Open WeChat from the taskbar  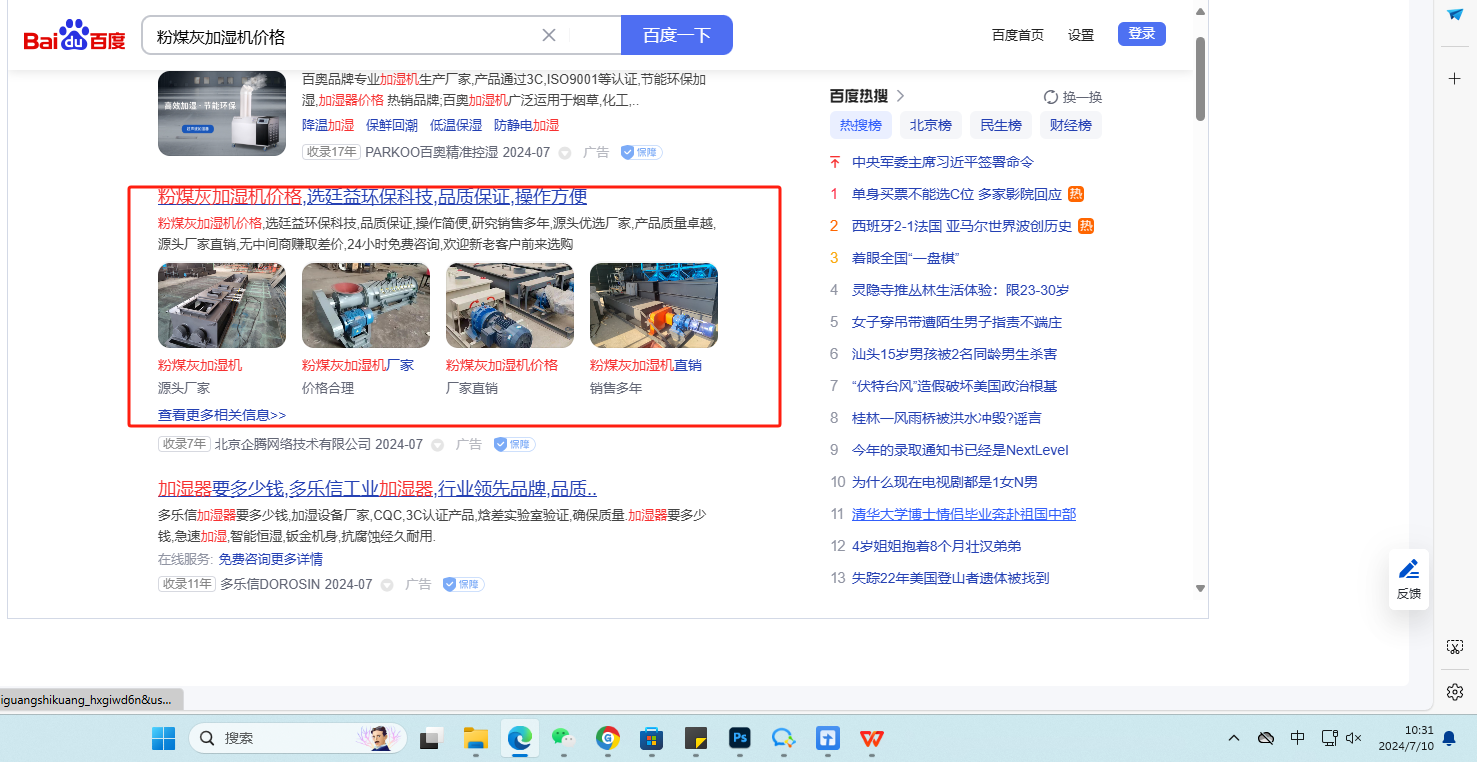[564, 739]
